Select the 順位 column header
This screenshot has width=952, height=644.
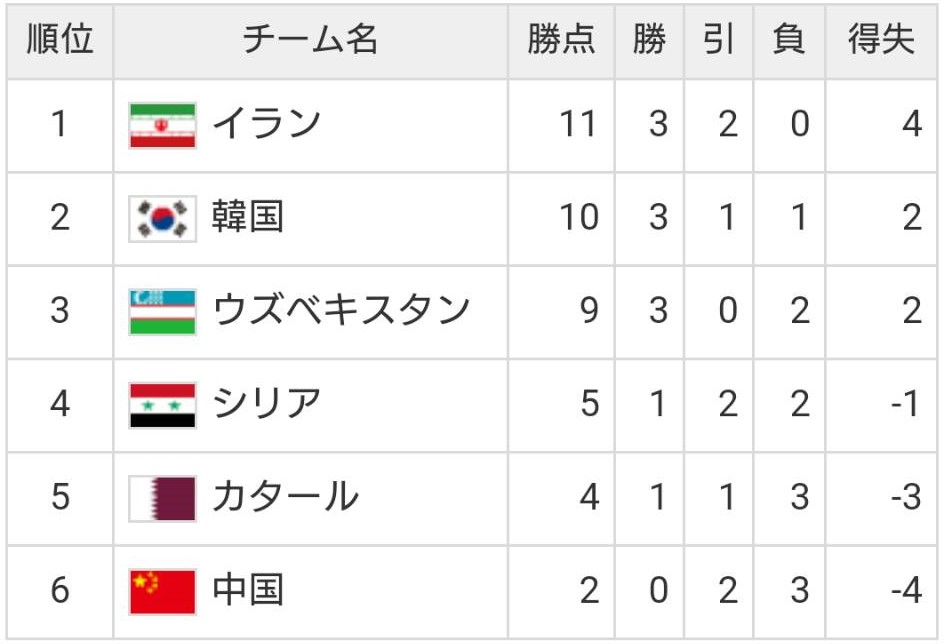[x=60, y=39]
